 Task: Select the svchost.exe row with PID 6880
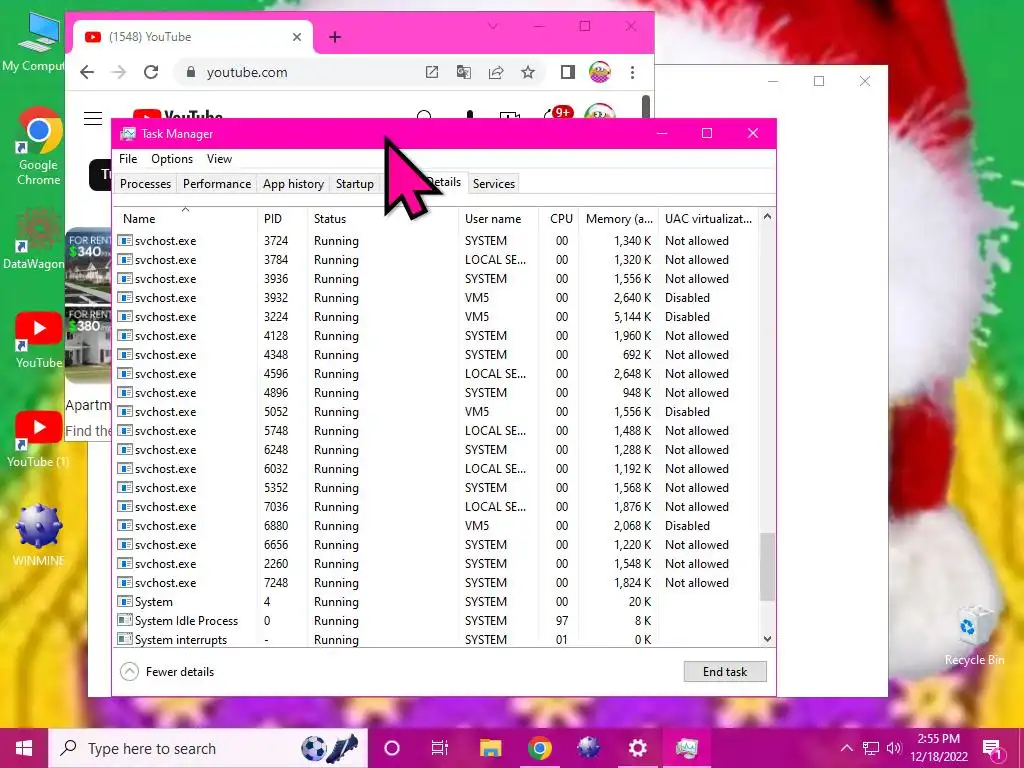436,526
